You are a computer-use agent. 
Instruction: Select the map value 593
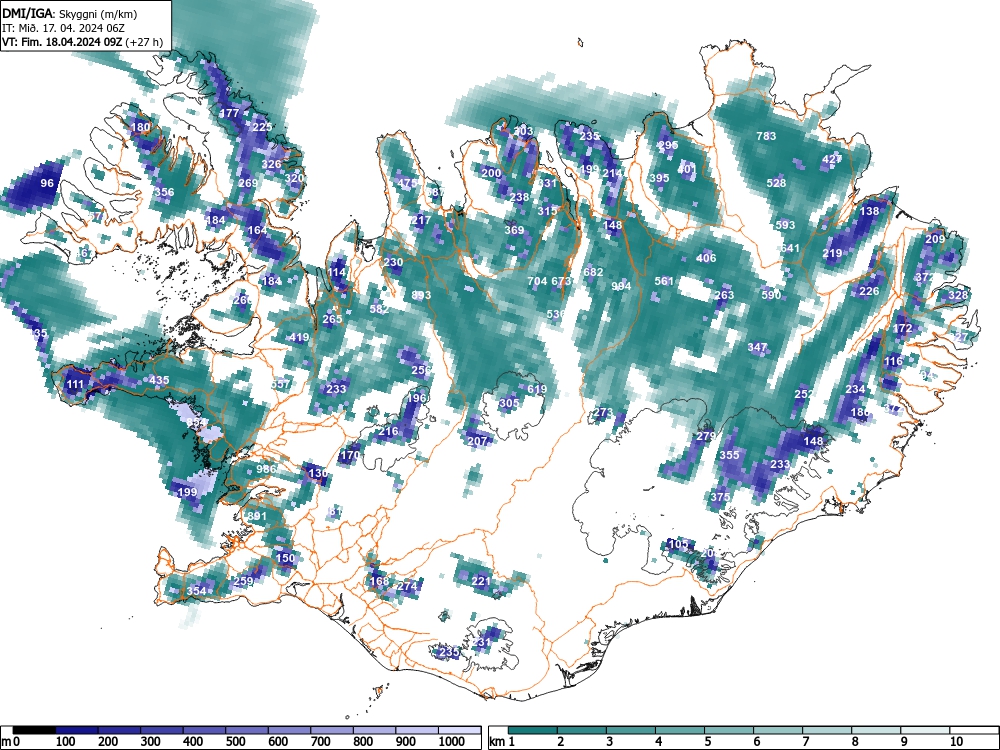tap(785, 225)
